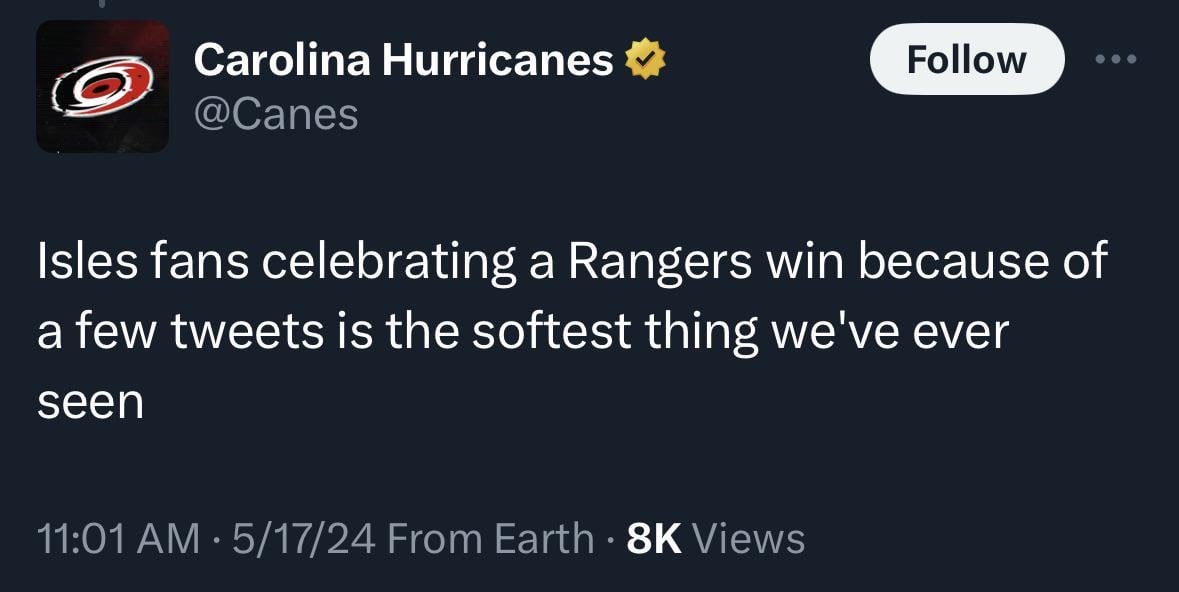The height and width of the screenshot is (592, 1179).
Task: Open the three-dot more options menu
Action: pyautogui.click(x=1116, y=60)
